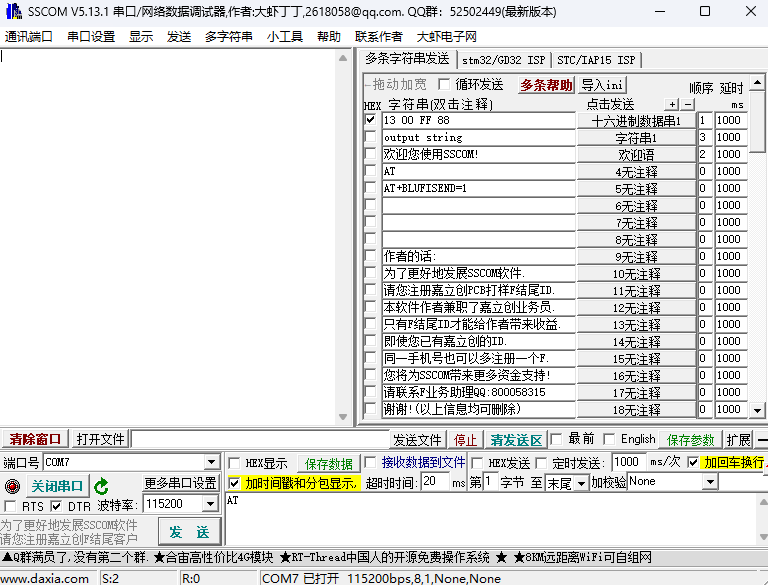The image size is (768, 585).
Task: Switch to STC/IAP15 ISP tab
Action: 597,60
